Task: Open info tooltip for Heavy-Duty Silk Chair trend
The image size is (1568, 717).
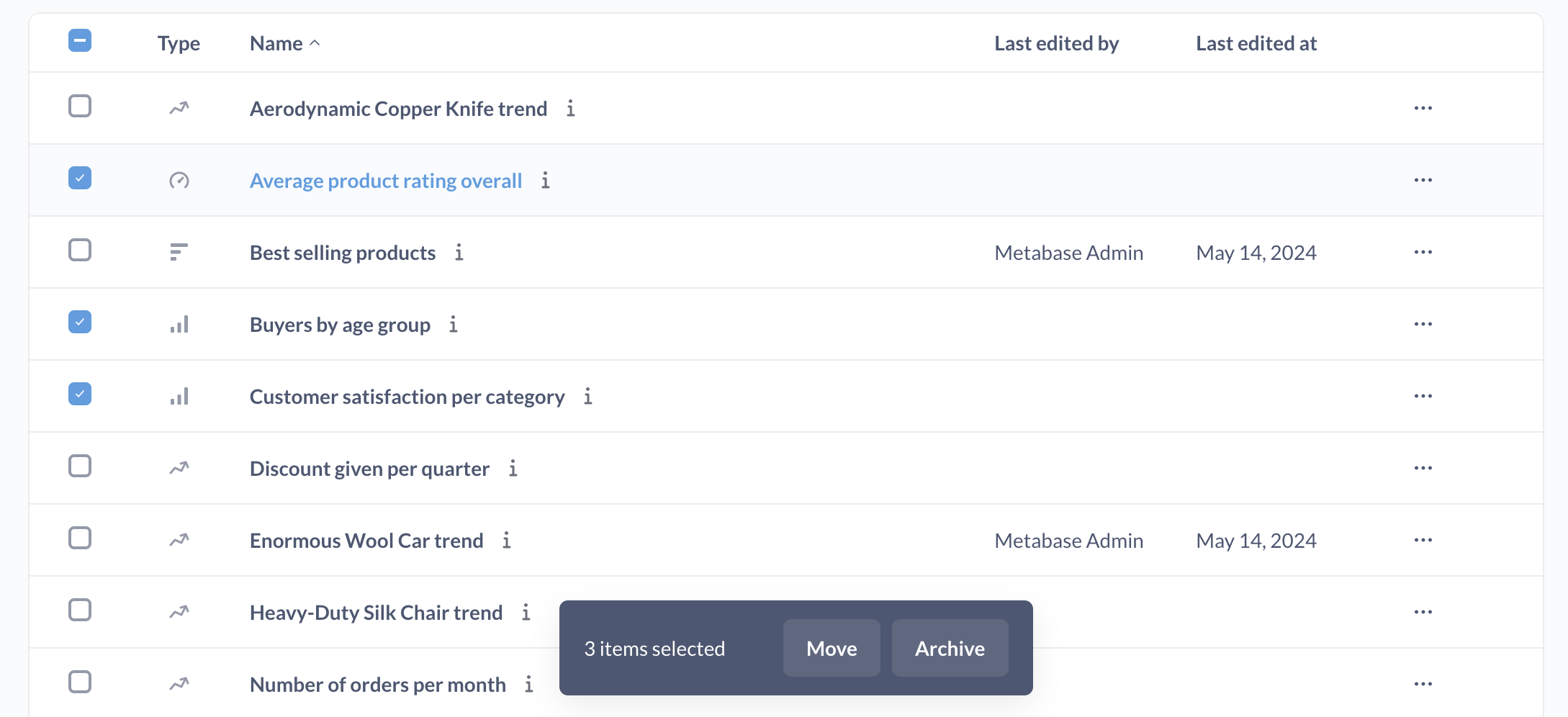Action: pyautogui.click(x=526, y=612)
